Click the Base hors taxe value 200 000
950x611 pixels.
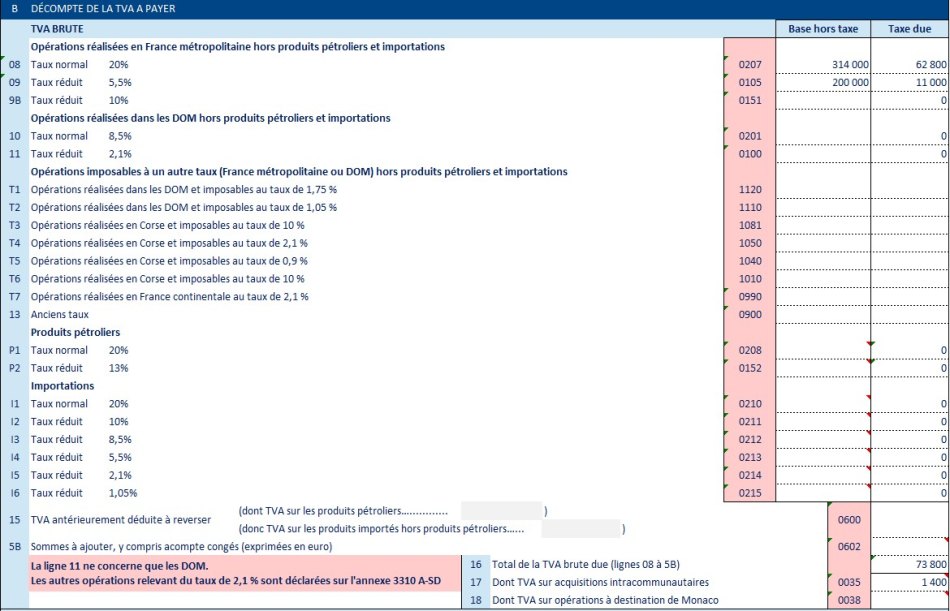point(823,83)
